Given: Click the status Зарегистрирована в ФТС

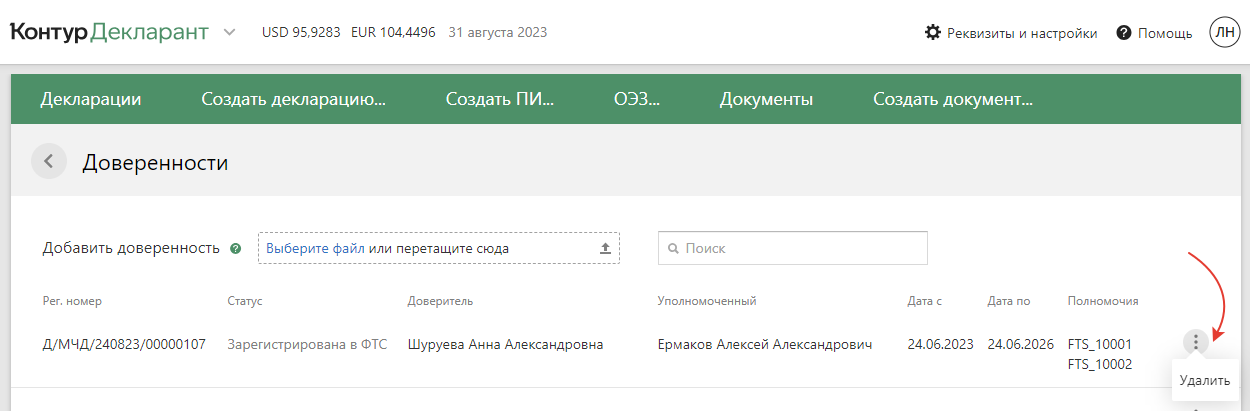Looking at the screenshot, I should point(307,344).
